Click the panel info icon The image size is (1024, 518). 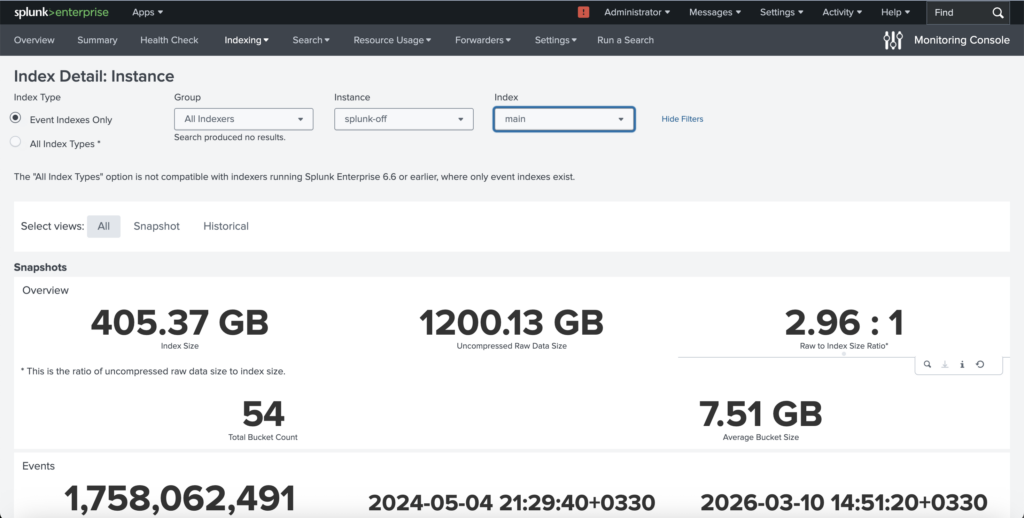tap(962, 364)
